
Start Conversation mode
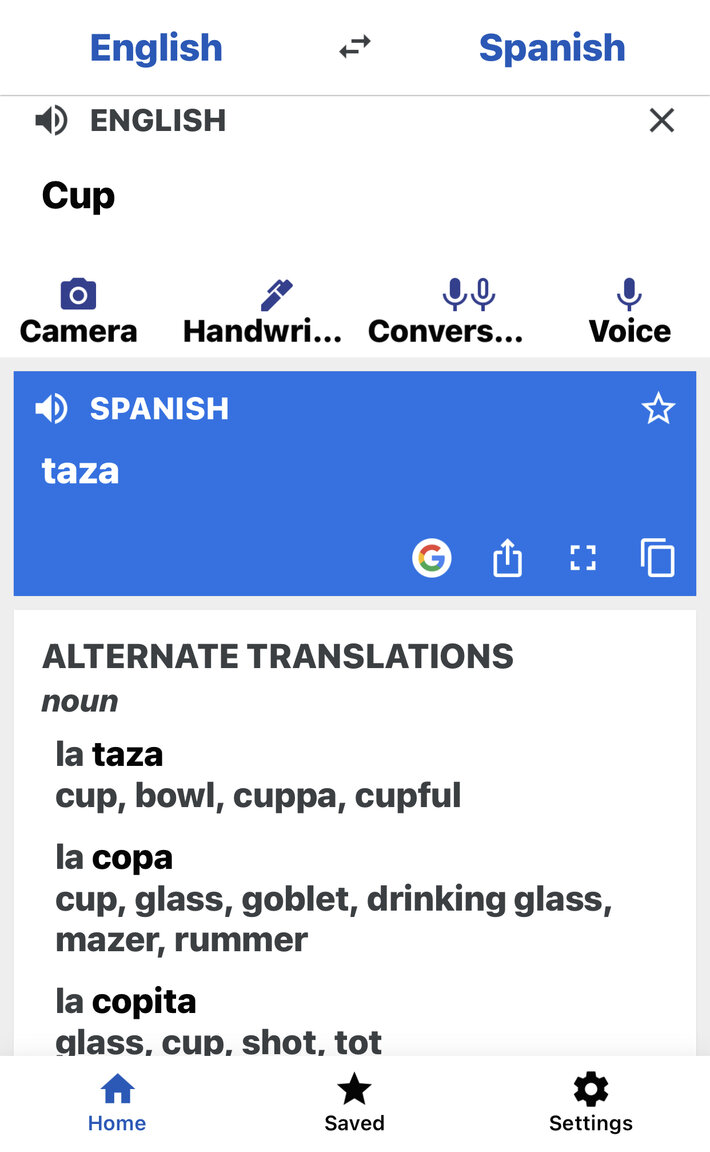[x=446, y=312]
